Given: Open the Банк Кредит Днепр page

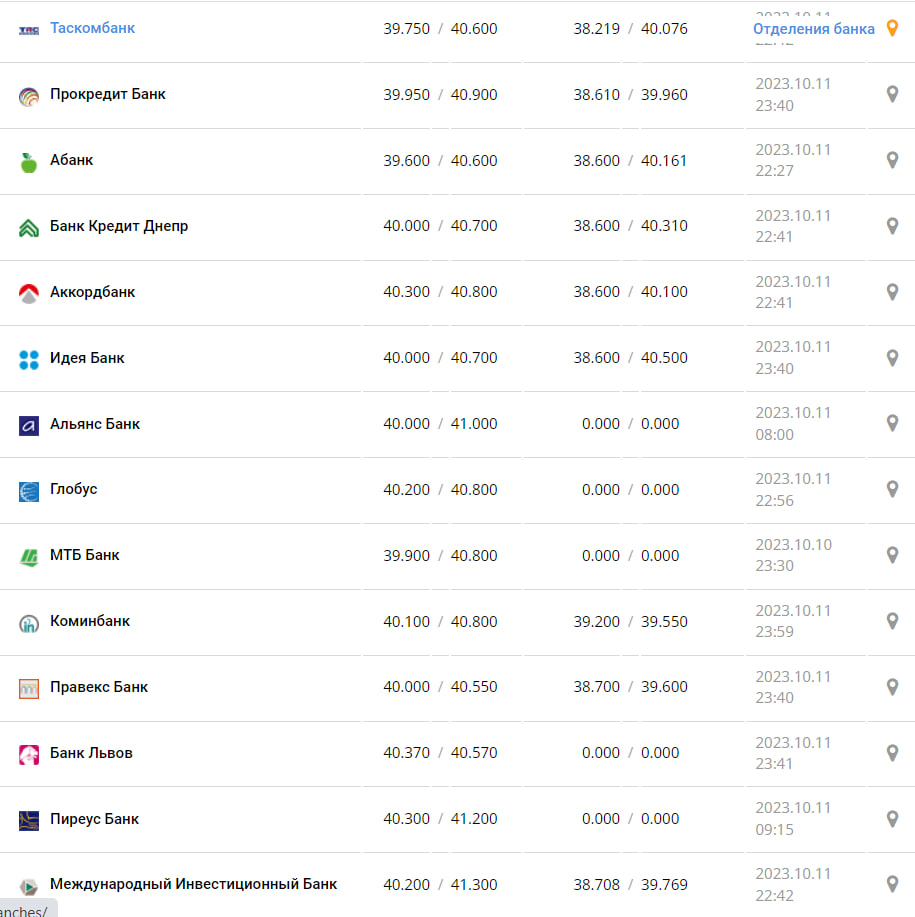Looking at the screenshot, I should [x=119, y=226].
